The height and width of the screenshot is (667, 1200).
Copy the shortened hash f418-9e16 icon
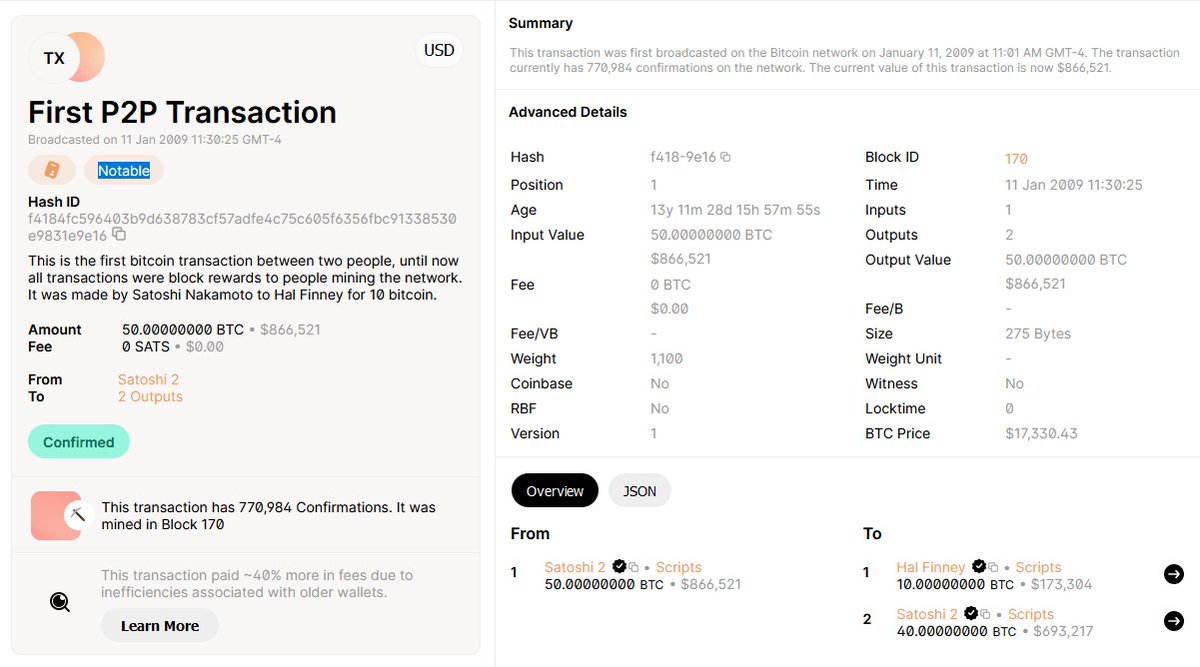[x=726, y=158]
